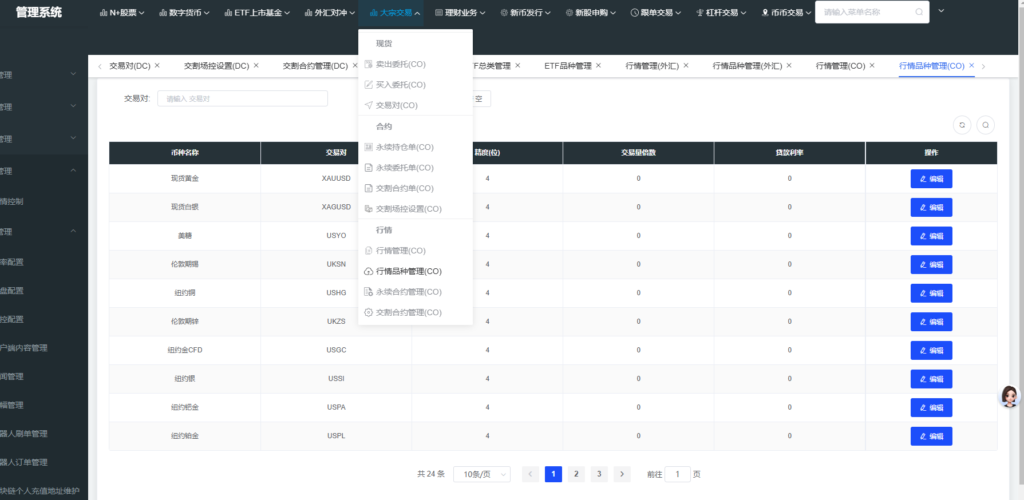The height and width of the screenshot is (500, 1024).
Task: Click the circular refresh icon above table
Action: click(962, 125)
